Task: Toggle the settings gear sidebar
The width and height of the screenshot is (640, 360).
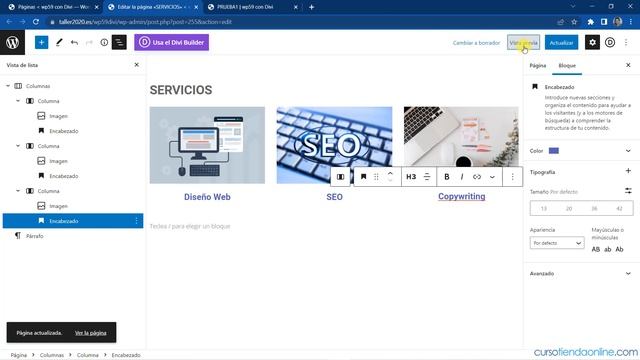Action: (x=592, y=42)
